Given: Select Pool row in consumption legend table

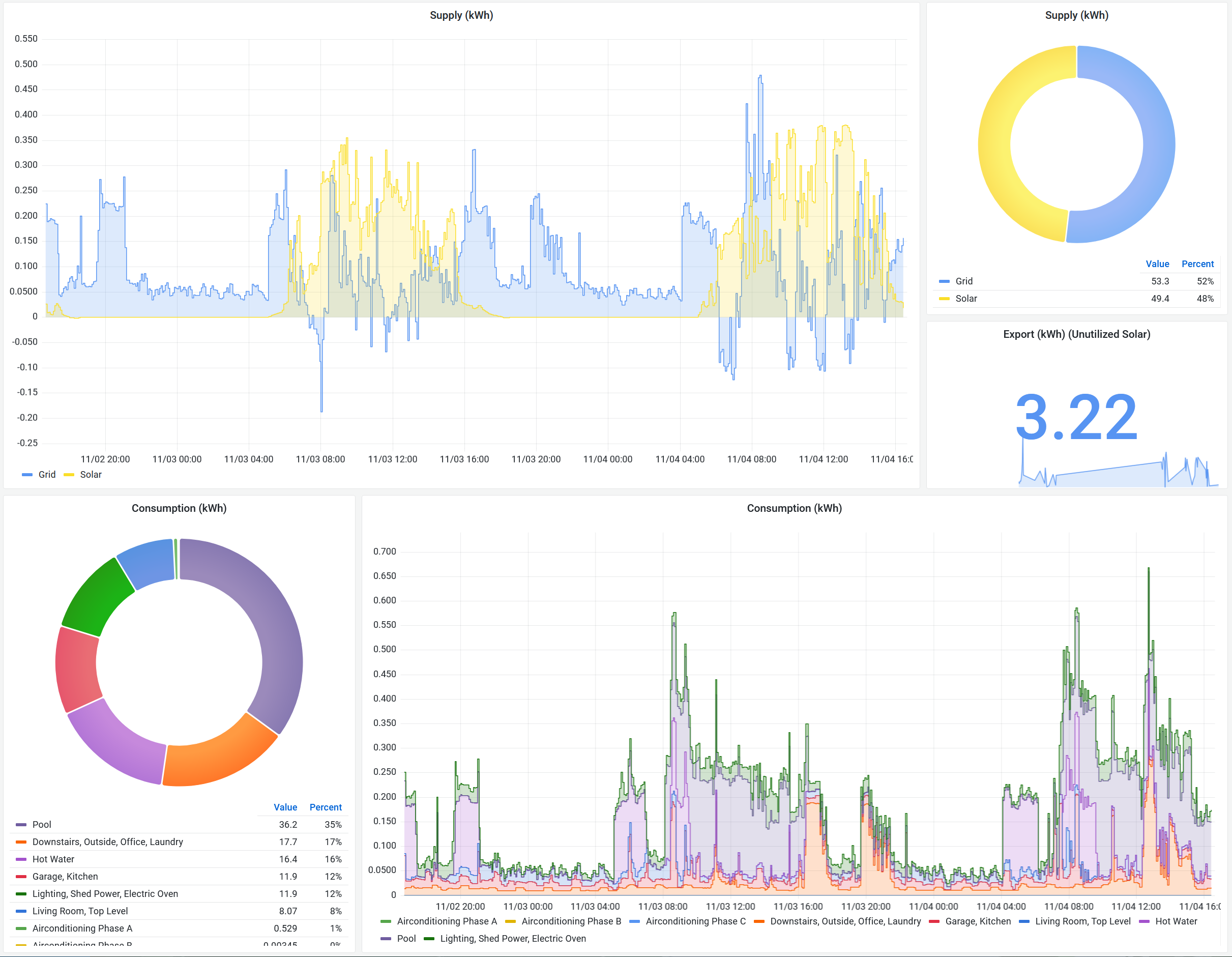Looking at the screenshot, I should point(42,824).
